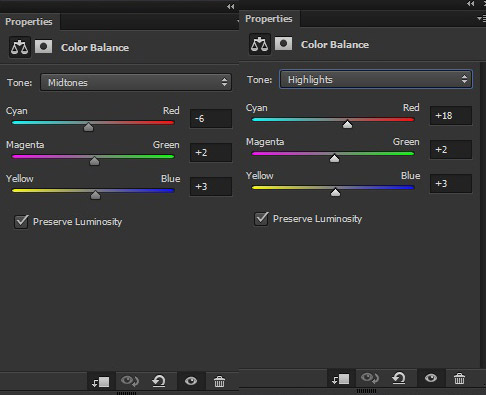Screen dimensions: 486x395
Task: Click the Color Balance scales icon in Midtones panel
Action: [x=20, y=47]
